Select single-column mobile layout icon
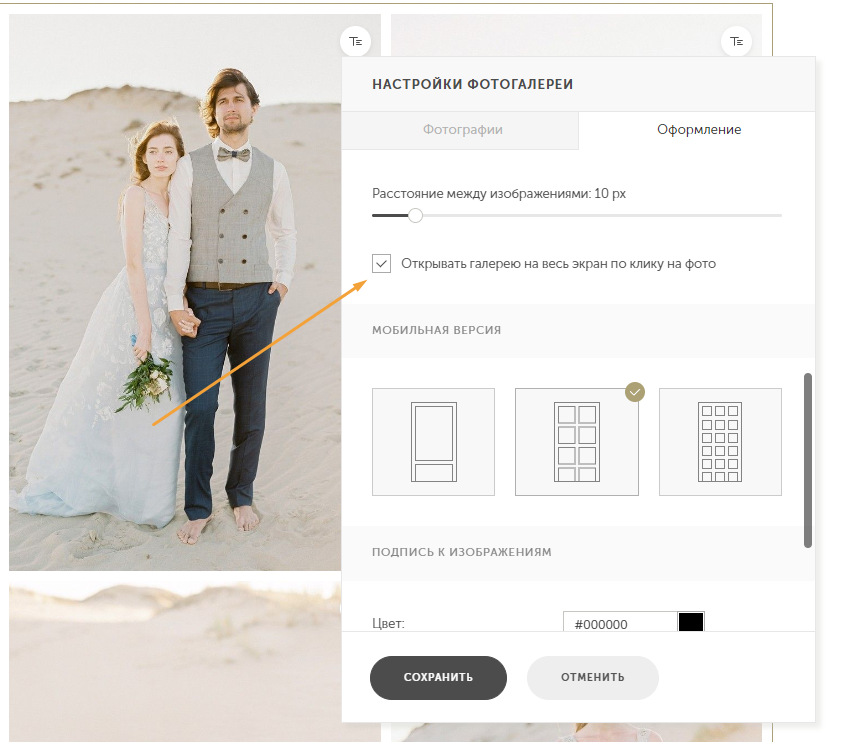This screenshot has height=742, width=844. [x=433, y=442]
